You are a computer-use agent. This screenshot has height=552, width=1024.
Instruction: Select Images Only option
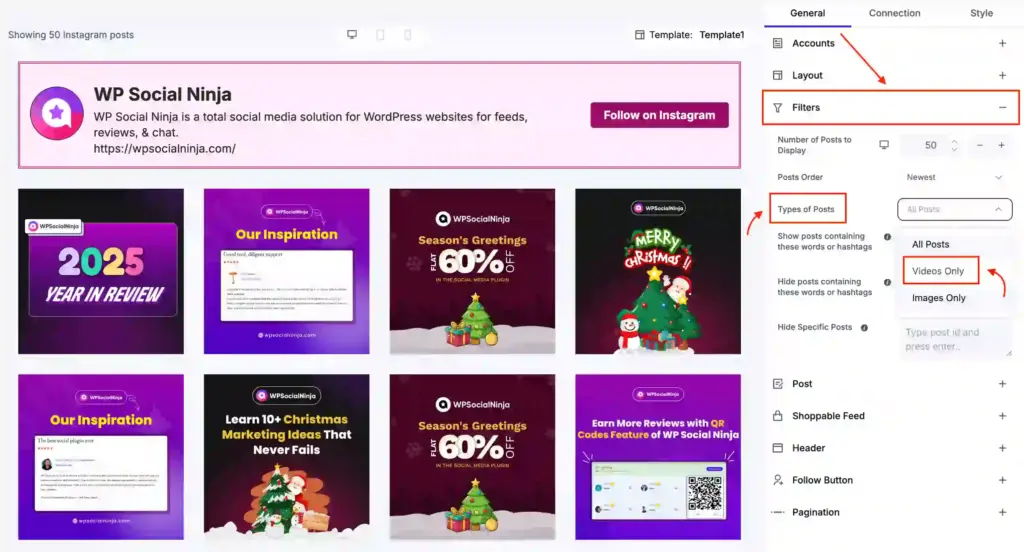click(x=938, y=298)
